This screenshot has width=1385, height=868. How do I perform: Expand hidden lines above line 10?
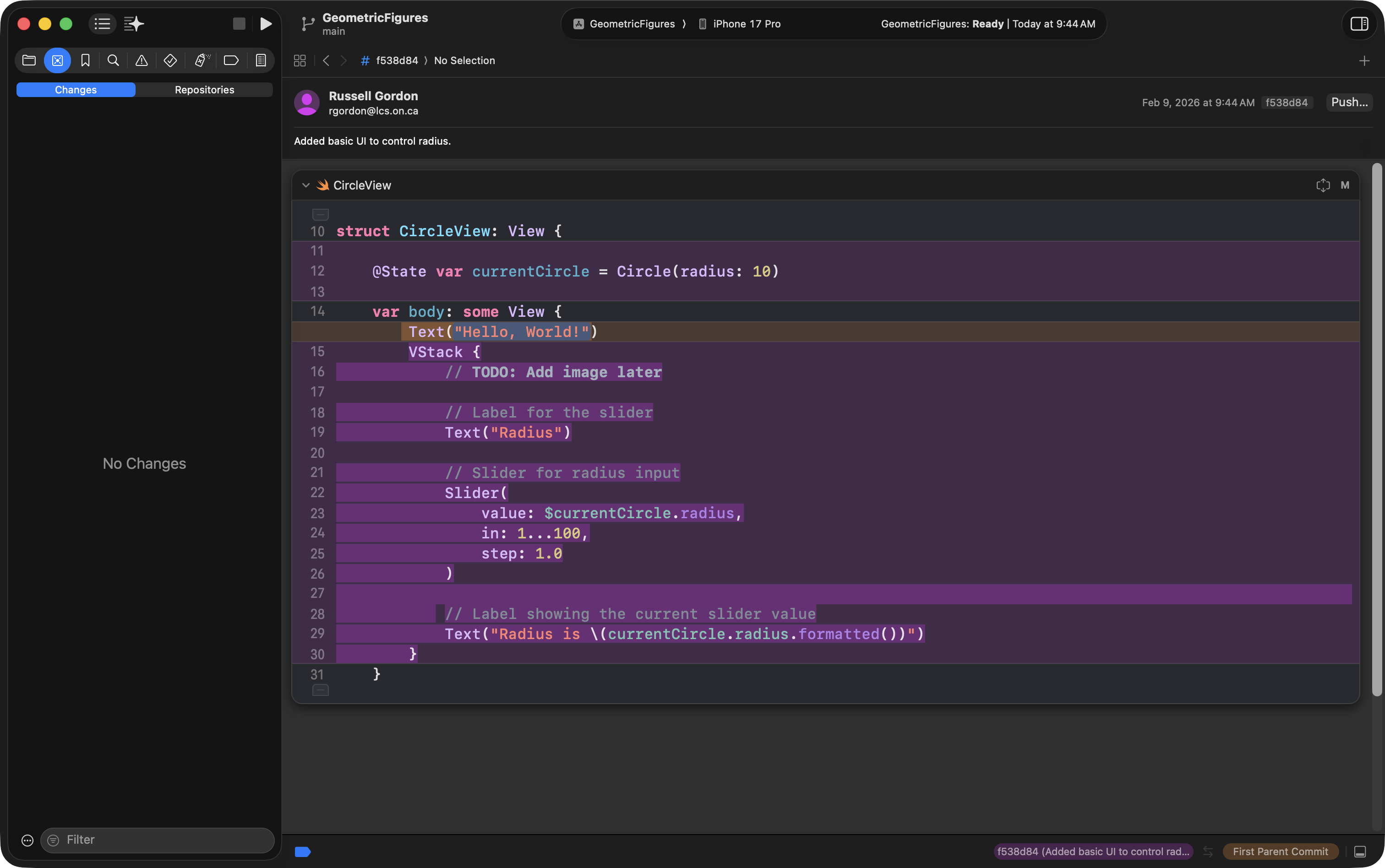[321, 214]
